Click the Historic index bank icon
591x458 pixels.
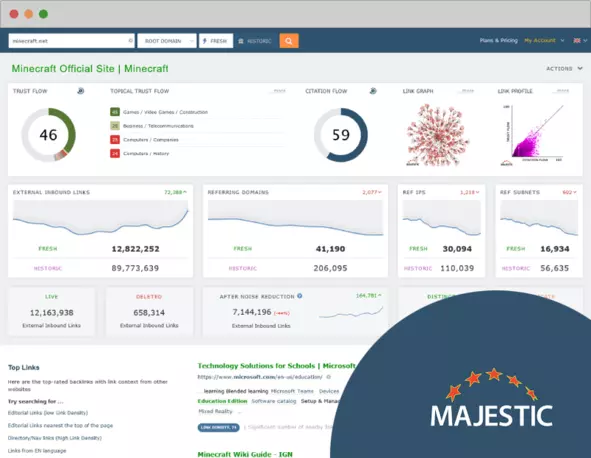(x=241, y=41)
